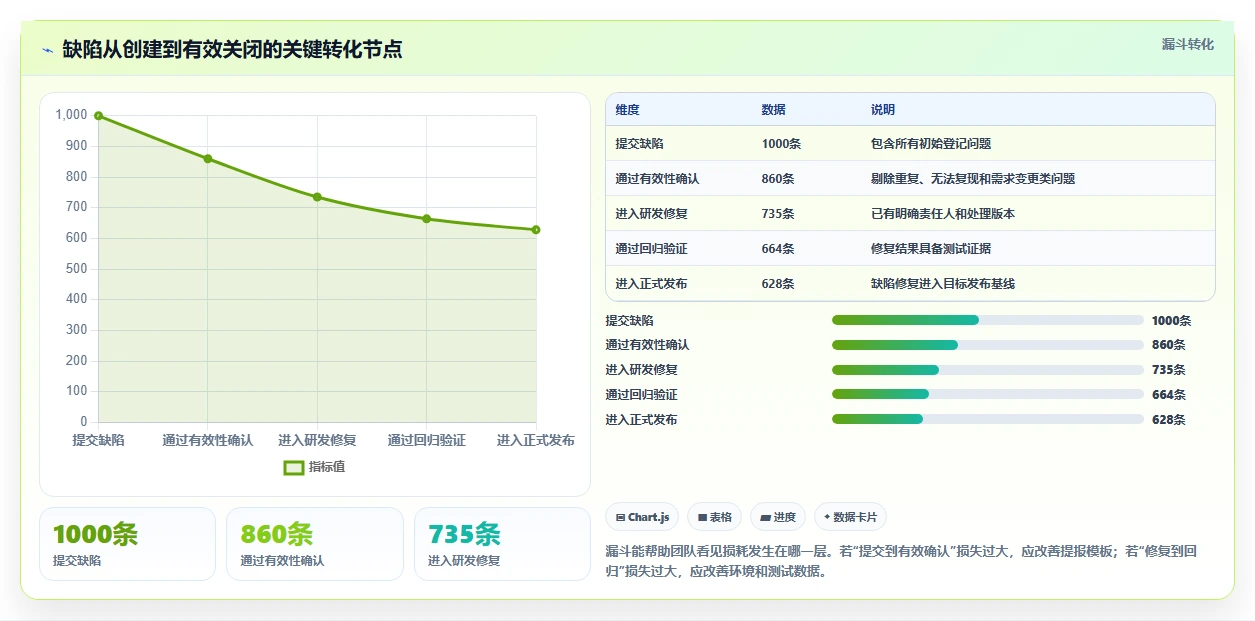Click the 1,000 y-axis tick label

pyautogui.click(x=71, y=115)
